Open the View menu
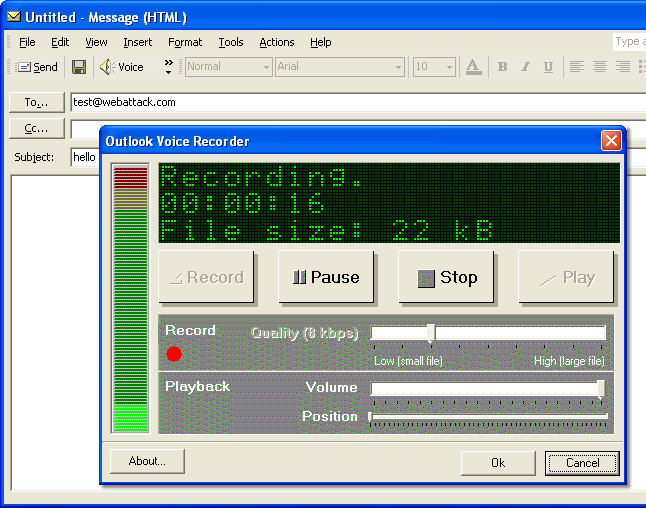Viewport: 646px width, 508px height. (96, 42)
